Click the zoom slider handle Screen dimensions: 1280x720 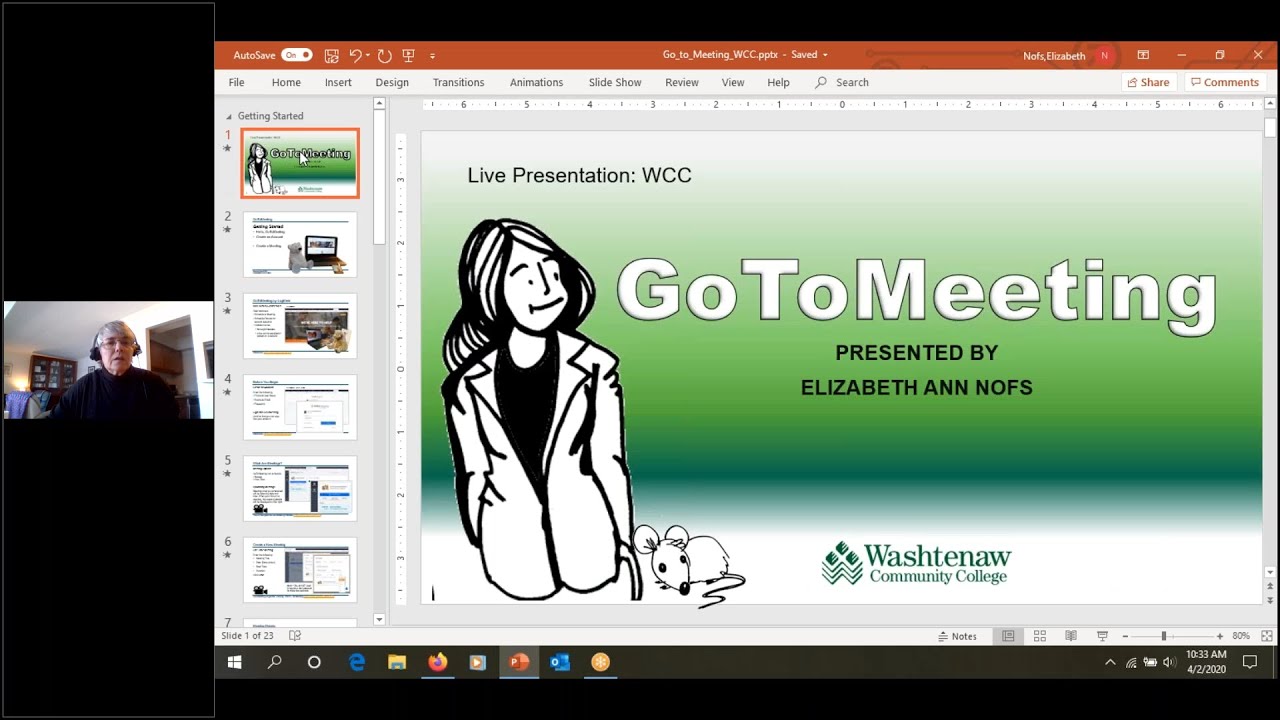[x=1164, y=636]
